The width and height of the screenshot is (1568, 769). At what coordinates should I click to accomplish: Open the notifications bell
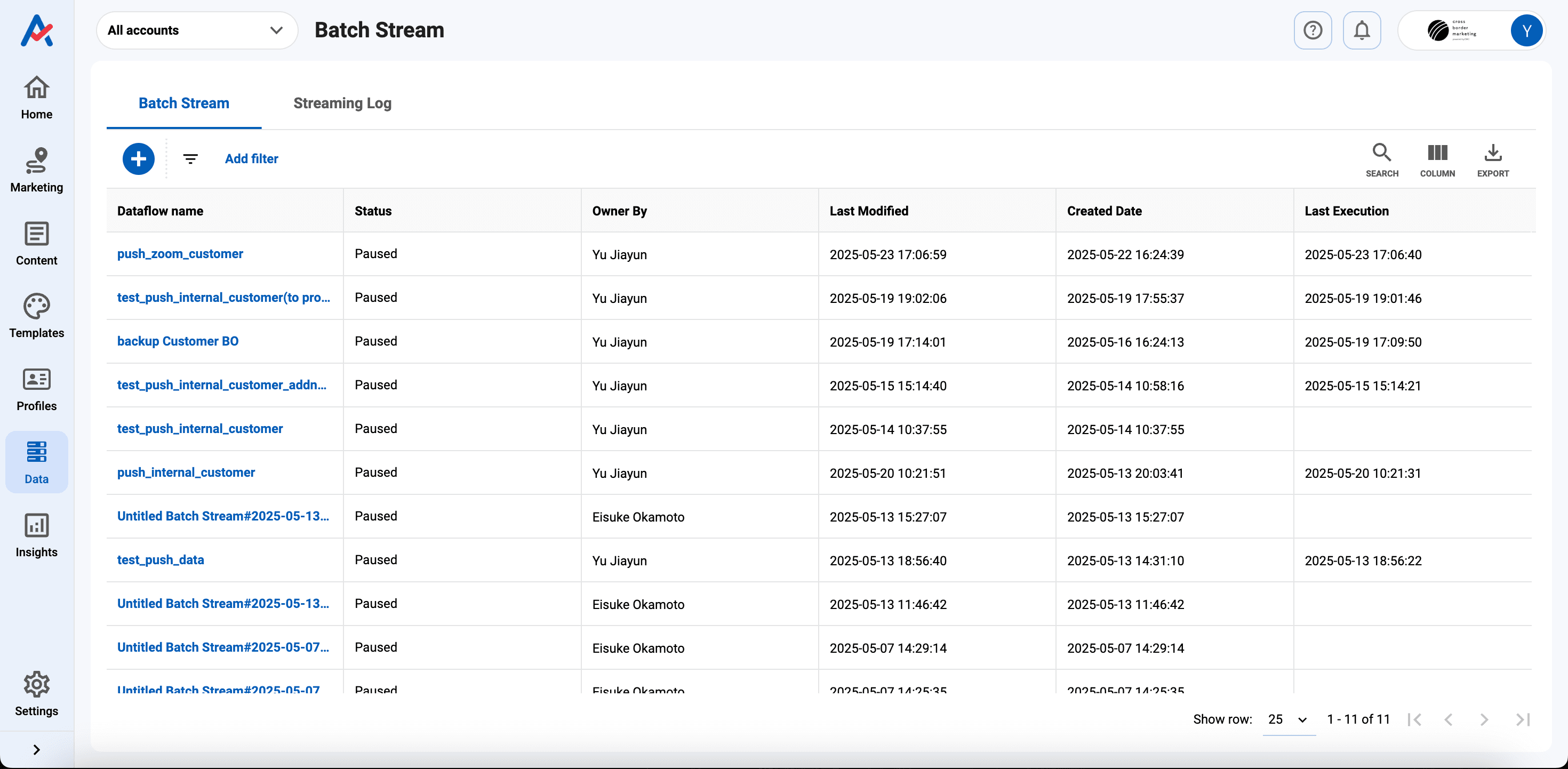(x=1362, y=30)
